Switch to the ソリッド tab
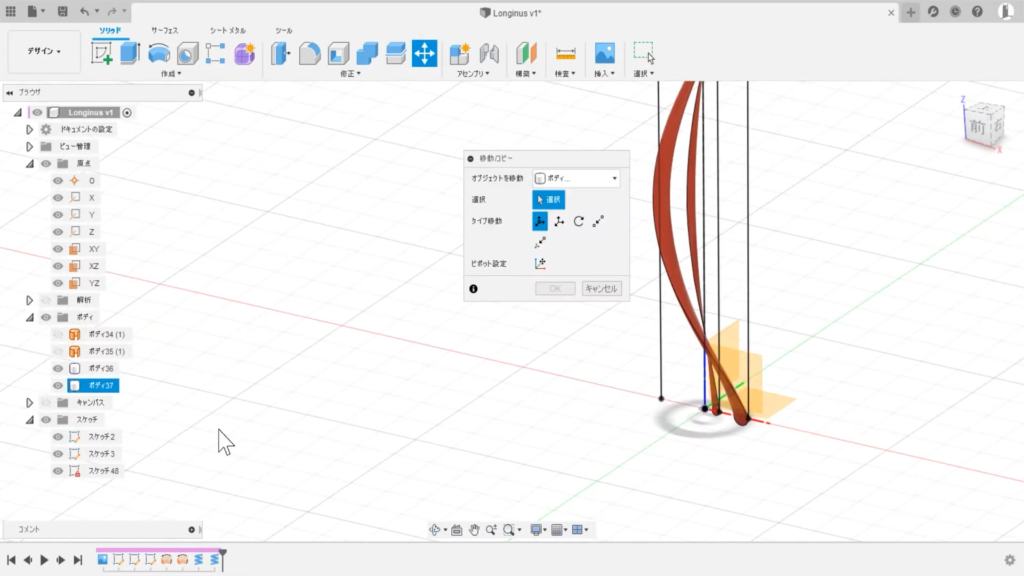 pyautogui.click(x=110, y=31)
